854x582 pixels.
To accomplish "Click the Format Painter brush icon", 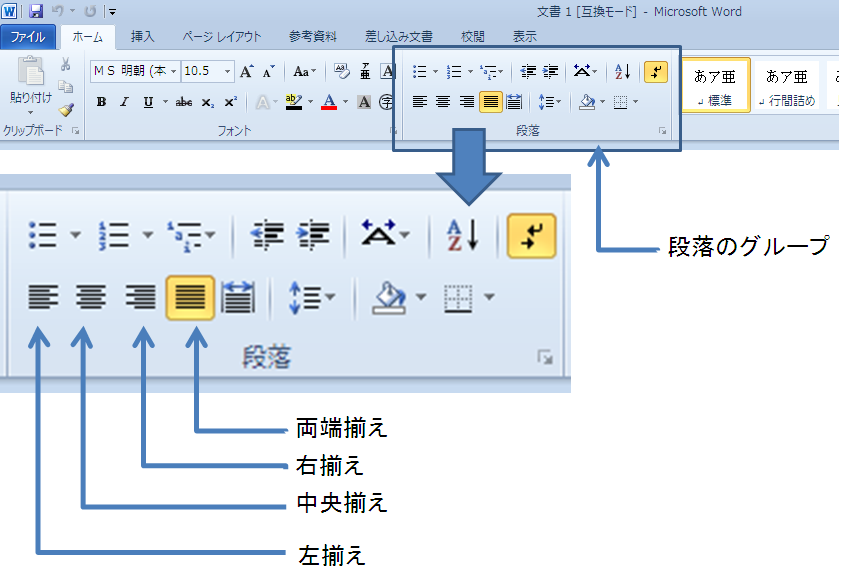I will (x=66, y=111).
